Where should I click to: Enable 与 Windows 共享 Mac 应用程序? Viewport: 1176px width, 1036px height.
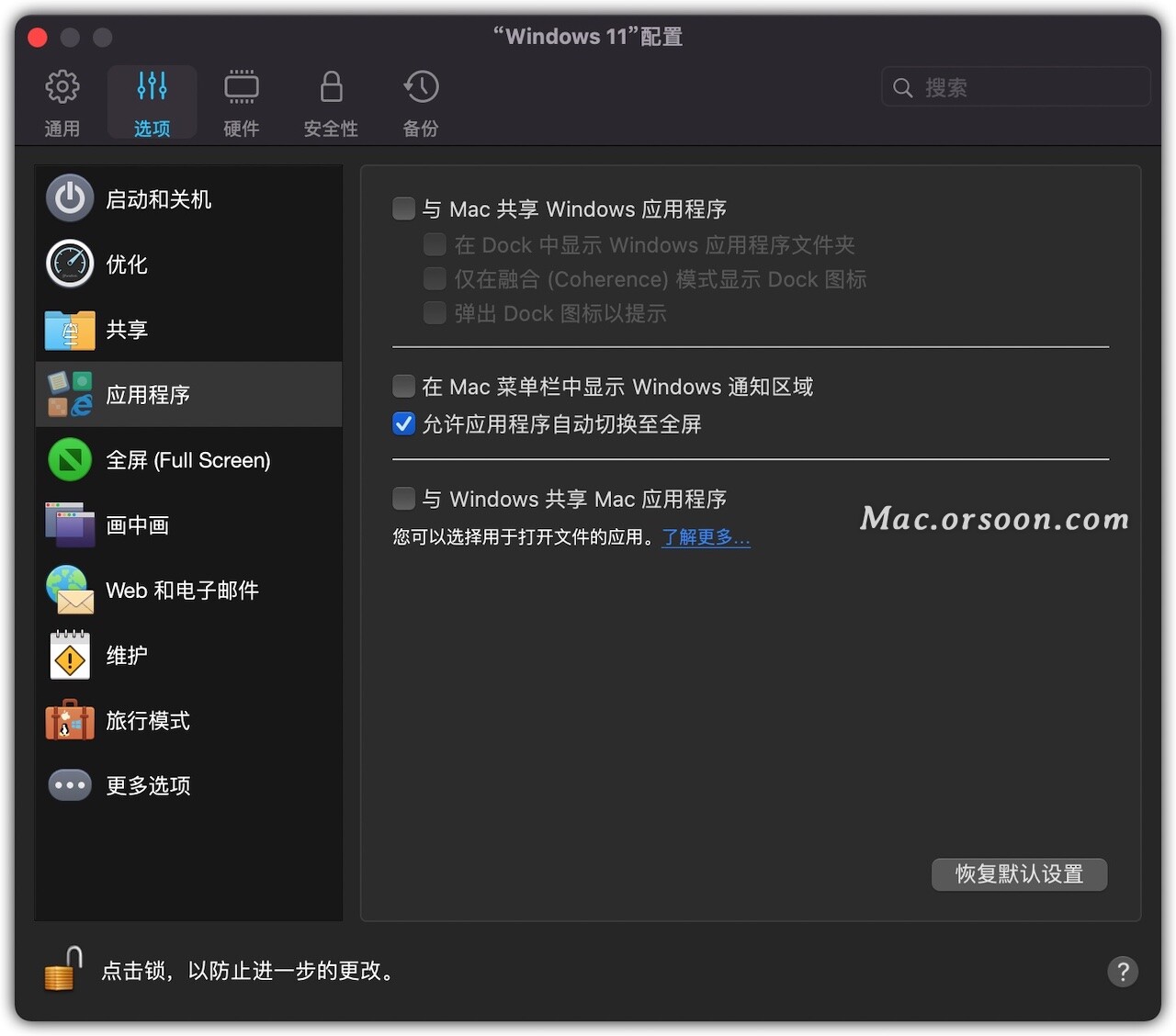coord(403,499)
